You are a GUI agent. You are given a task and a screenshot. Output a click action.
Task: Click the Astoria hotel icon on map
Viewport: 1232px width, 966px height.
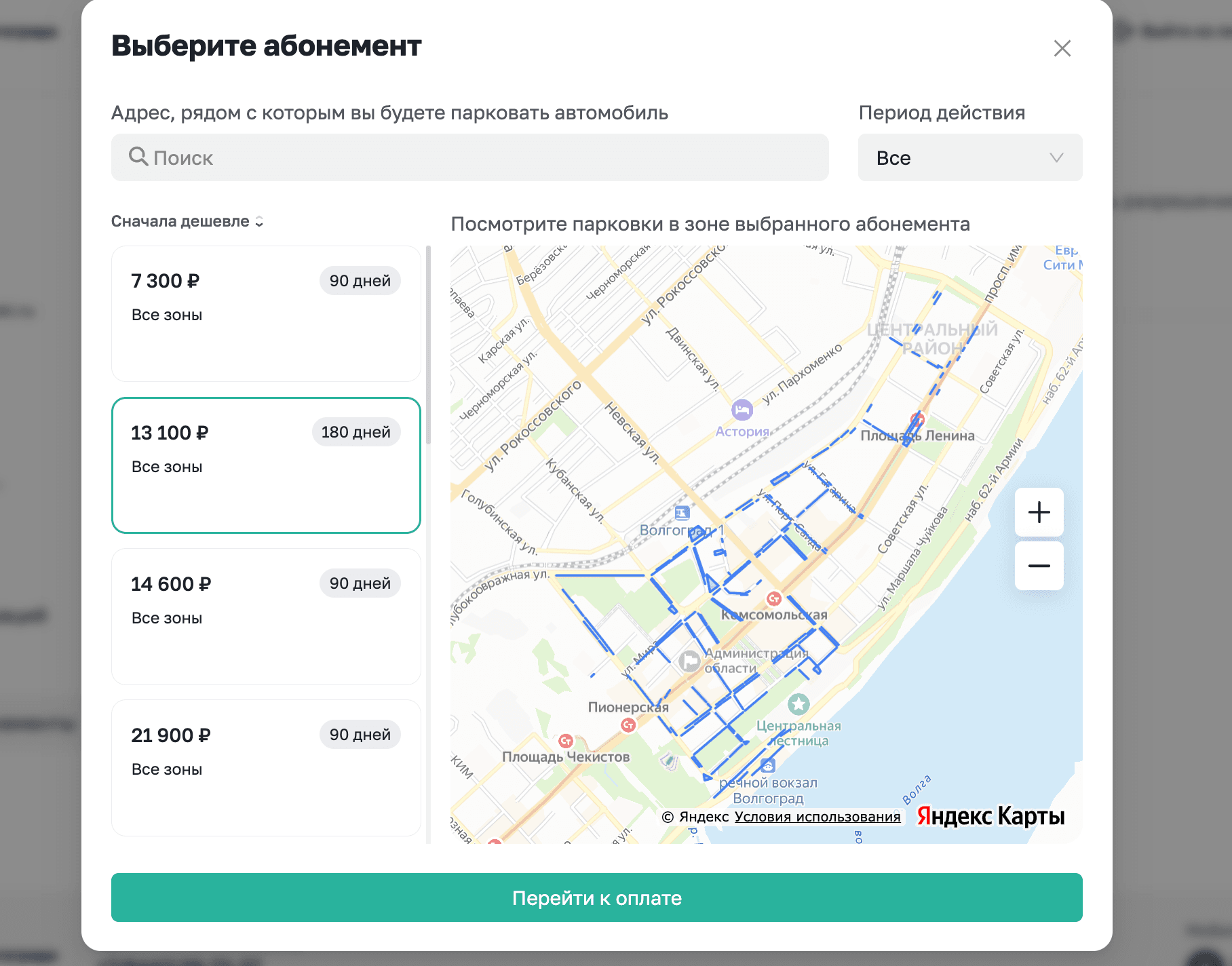(x=742, y=410)
